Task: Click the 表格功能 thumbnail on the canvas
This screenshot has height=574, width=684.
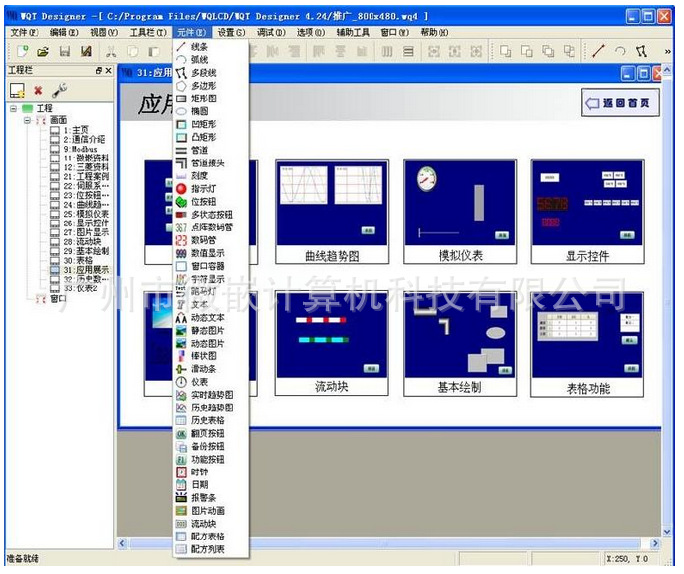Action: point(587,342)
